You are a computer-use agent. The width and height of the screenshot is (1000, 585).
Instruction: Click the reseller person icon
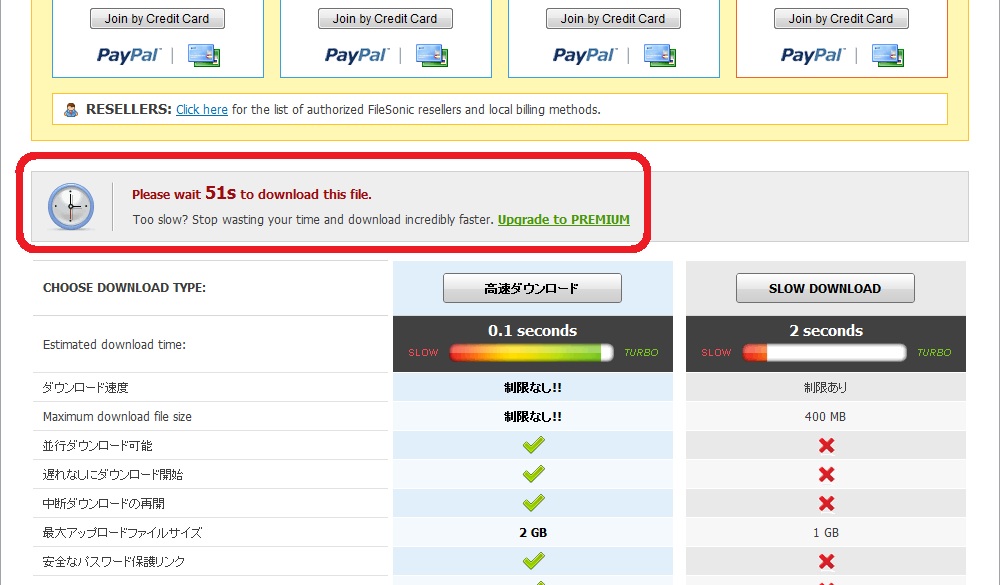(x=71, y=110)
